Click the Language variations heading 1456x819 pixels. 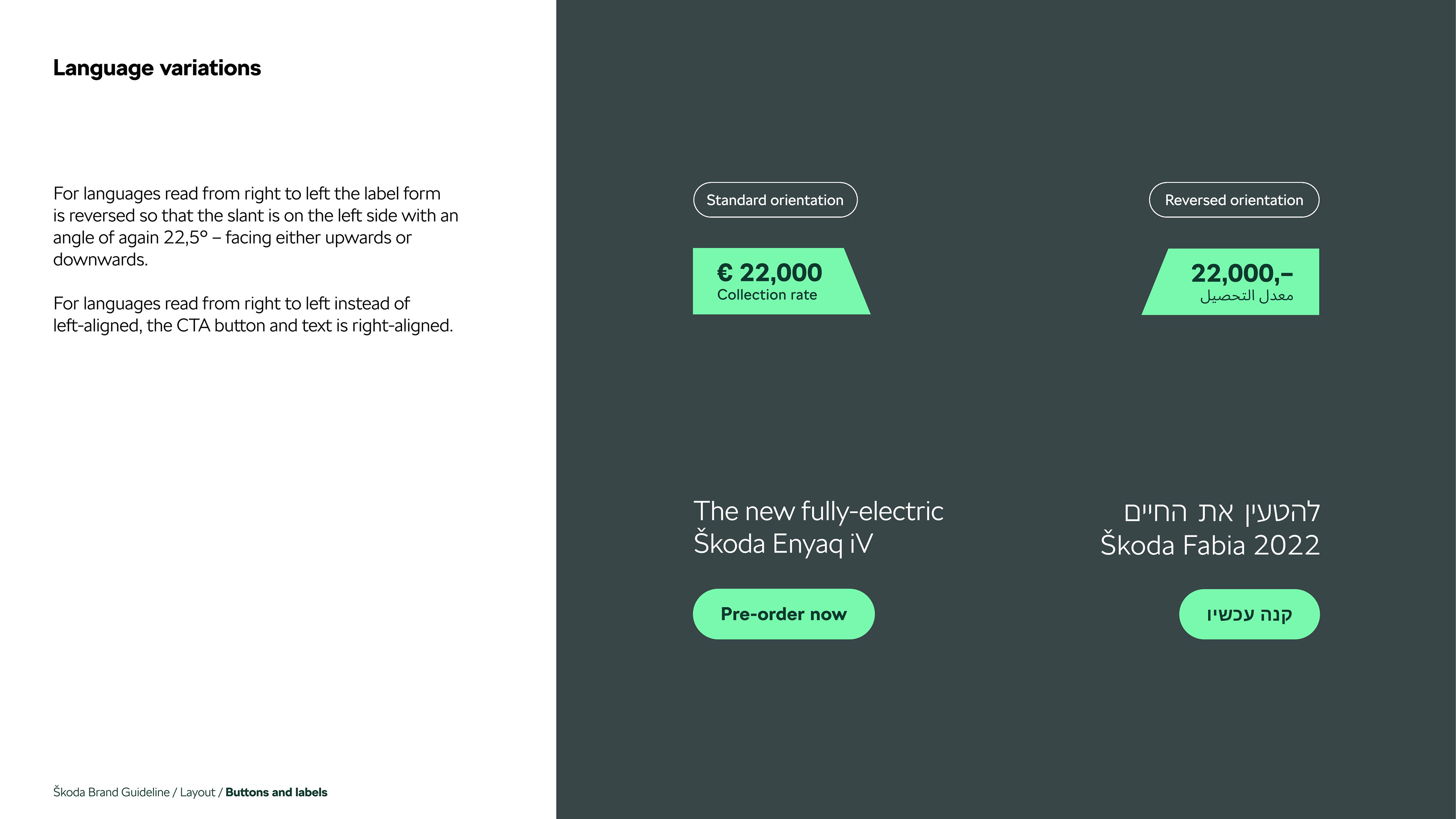point(157,68)
